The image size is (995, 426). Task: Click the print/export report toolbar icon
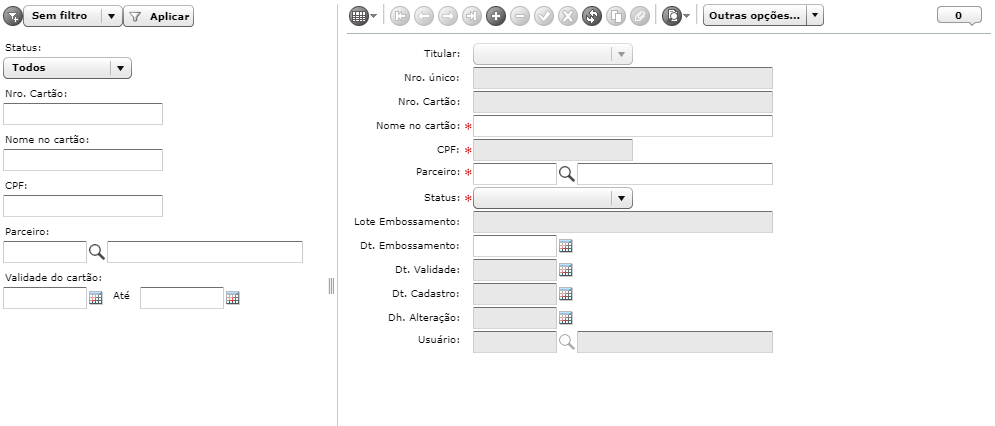[675, 16]
